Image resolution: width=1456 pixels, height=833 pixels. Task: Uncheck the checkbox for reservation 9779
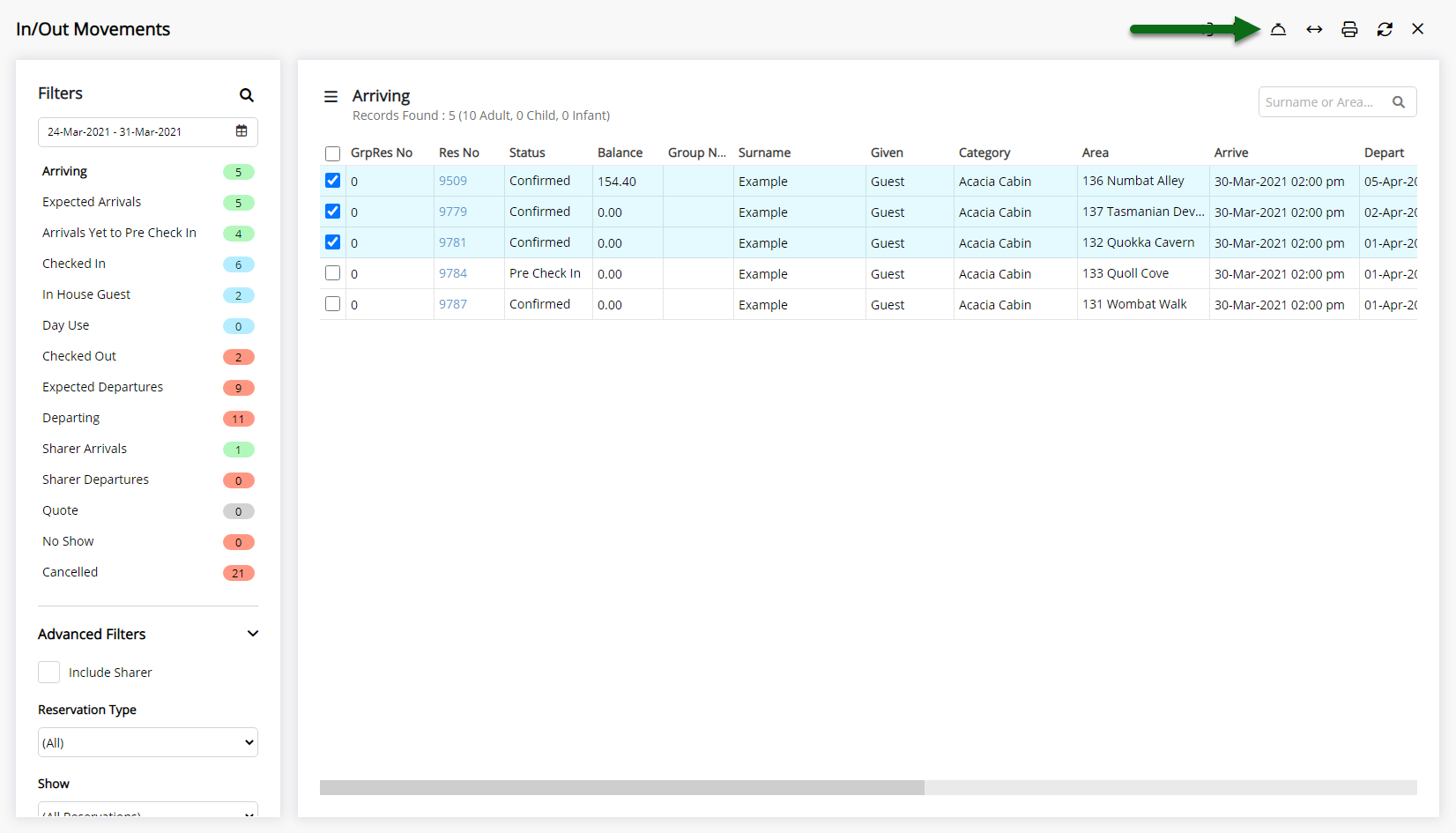[x=332, y=212]
